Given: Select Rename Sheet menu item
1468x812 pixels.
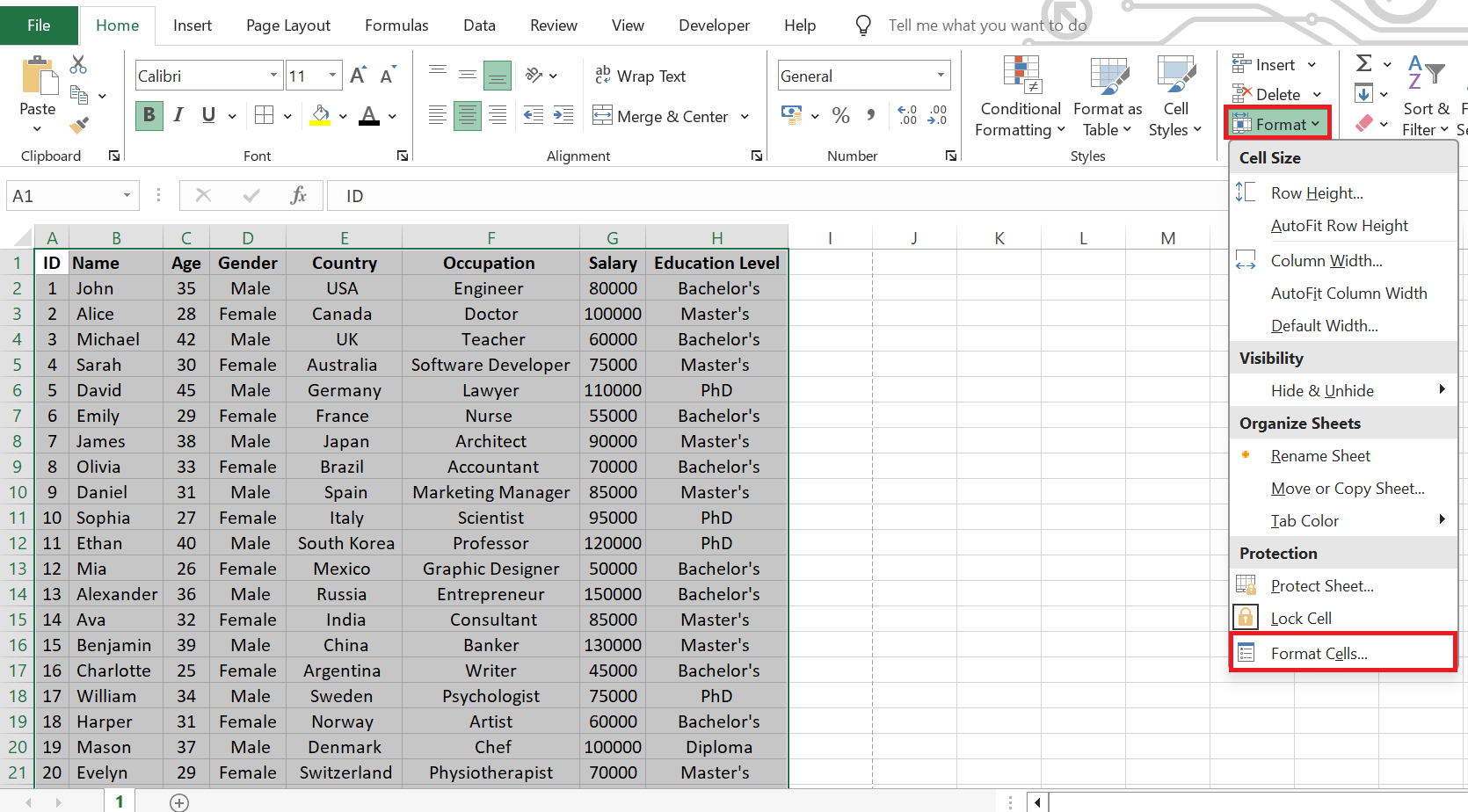Looking at the screenshot, I should coord(1343,455).
